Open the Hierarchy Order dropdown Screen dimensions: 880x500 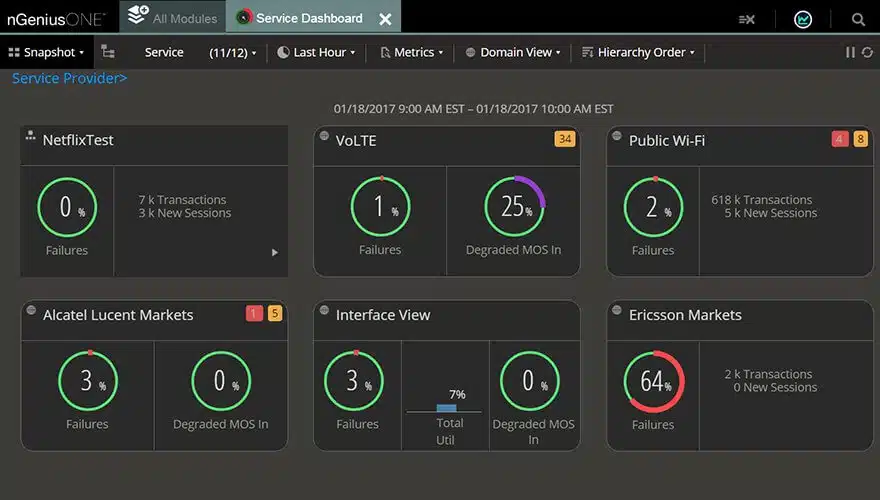click(x=639, y=52)
